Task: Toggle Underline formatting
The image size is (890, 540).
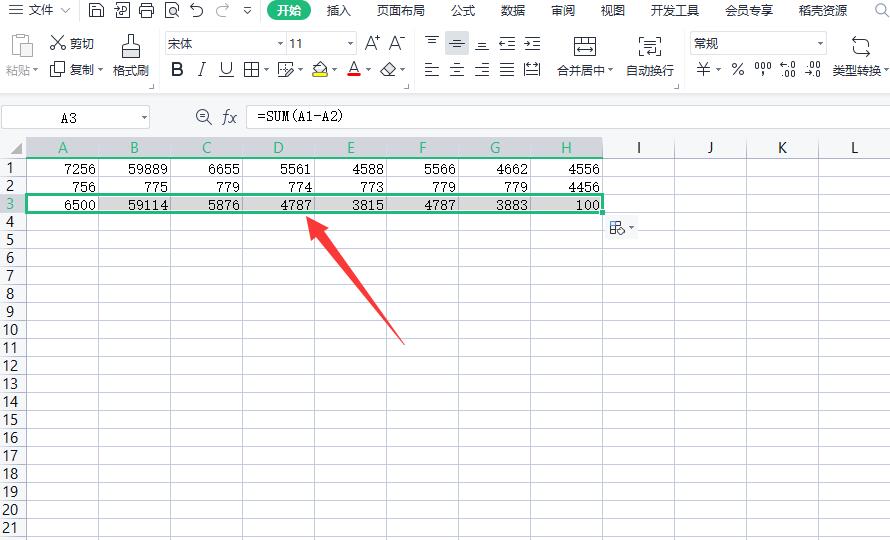Action: point(226,69)
